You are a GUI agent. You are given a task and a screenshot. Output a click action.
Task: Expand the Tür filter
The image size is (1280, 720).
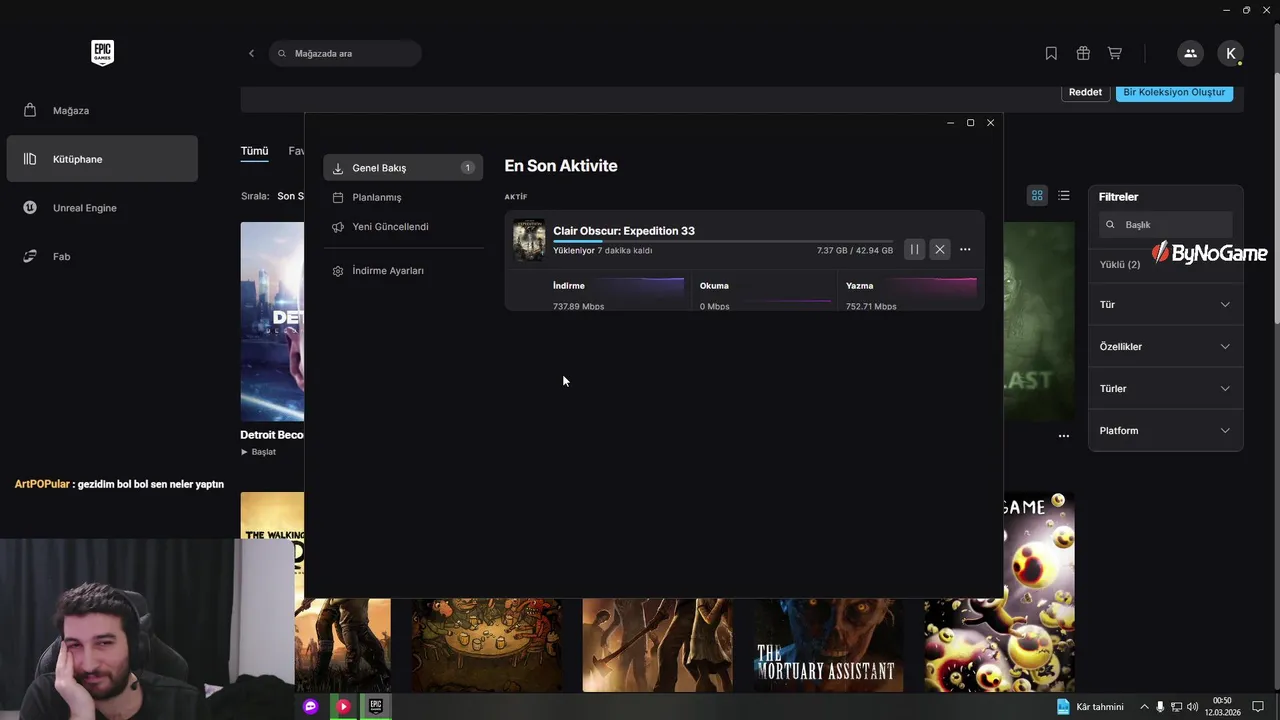[x=1165, y=304]
